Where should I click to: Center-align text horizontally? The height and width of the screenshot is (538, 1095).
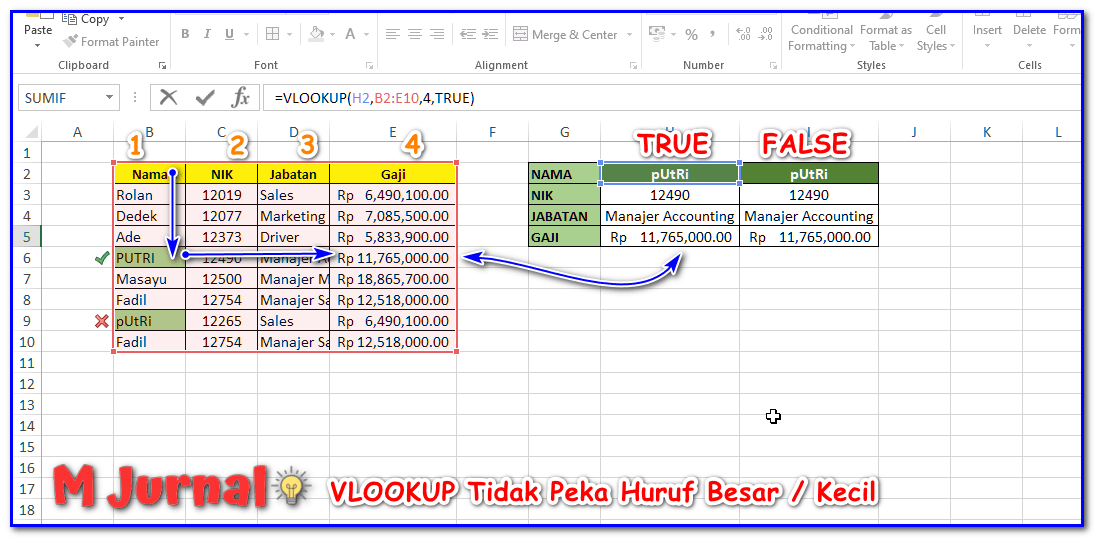pos(414,35)
